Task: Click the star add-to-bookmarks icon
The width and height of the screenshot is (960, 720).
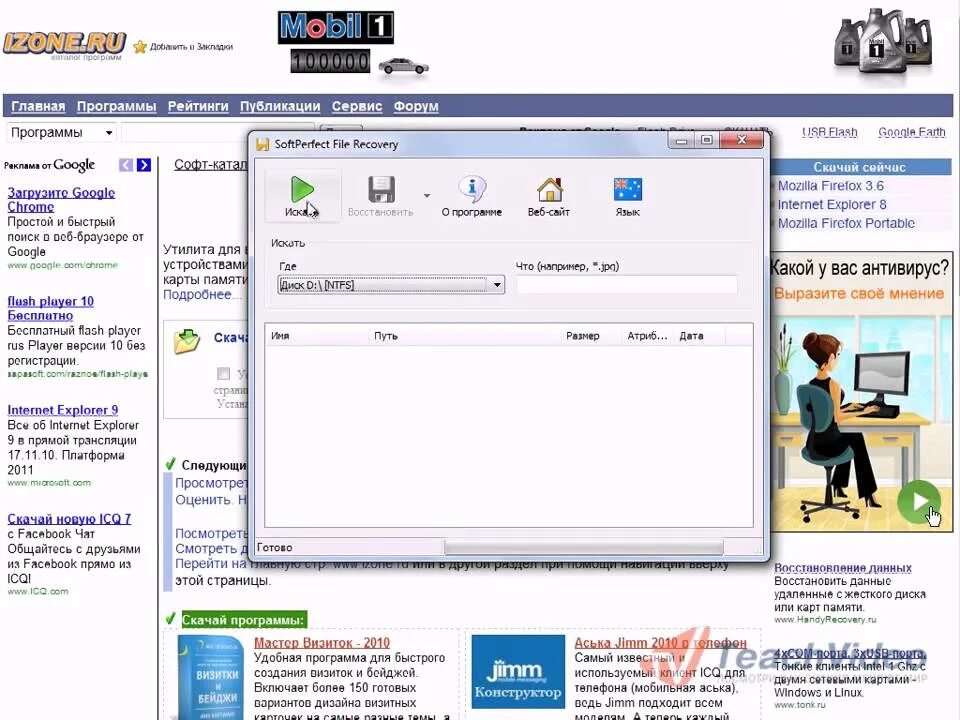Action: pyautogui.click(x=140, y=47)
